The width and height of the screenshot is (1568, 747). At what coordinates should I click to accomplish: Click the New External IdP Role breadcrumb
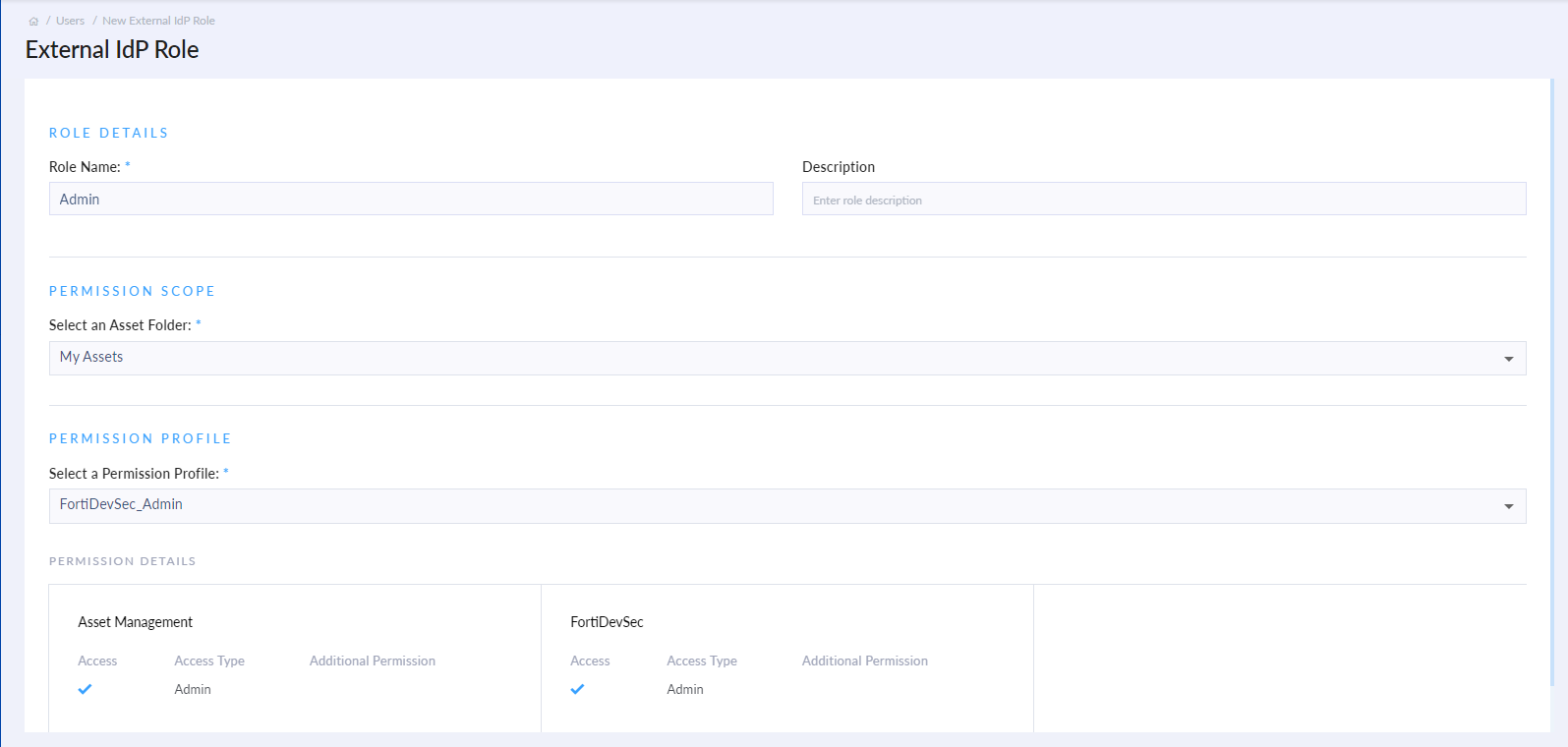tap(158, 21)
